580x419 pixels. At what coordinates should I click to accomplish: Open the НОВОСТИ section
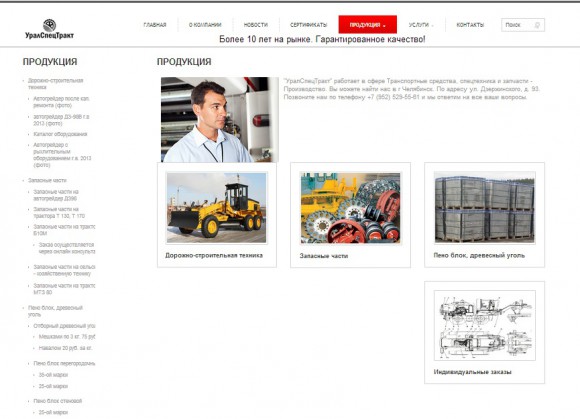[x=256, y=25]
